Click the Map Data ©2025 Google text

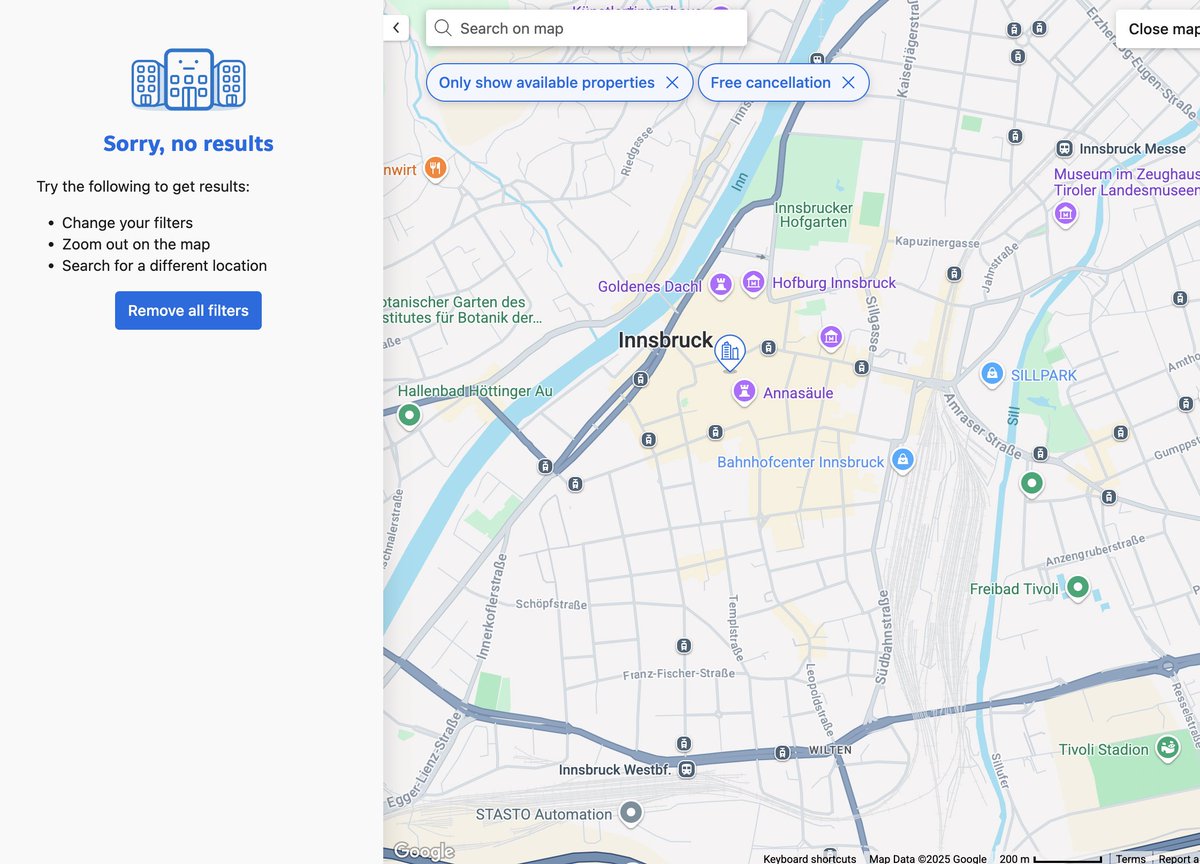(927, 858)
